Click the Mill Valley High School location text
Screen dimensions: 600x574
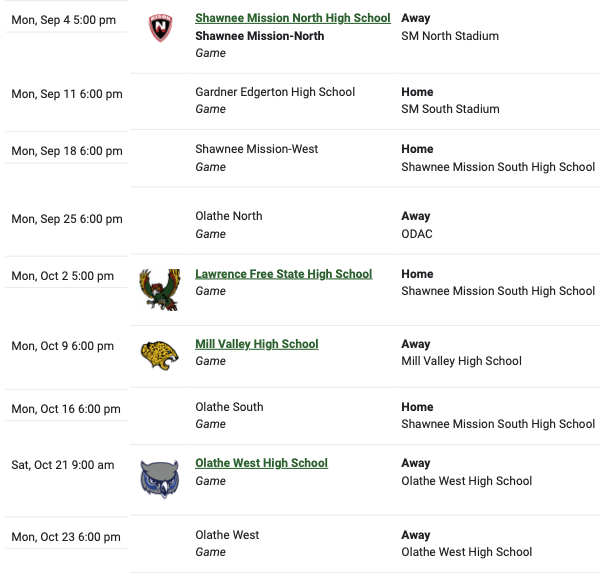click(x=461, y=361)
